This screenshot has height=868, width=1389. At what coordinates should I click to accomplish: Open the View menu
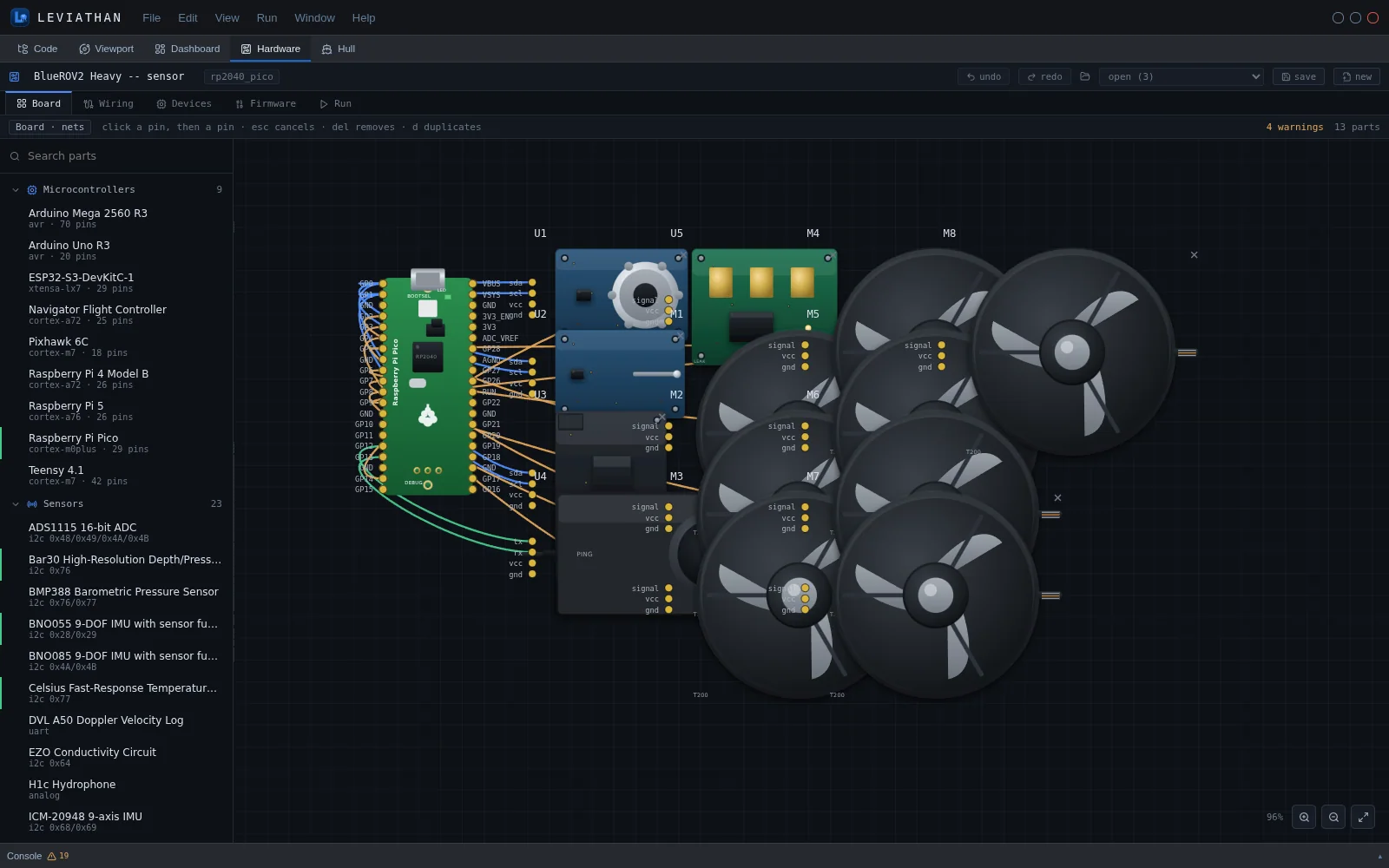point(227,17)
